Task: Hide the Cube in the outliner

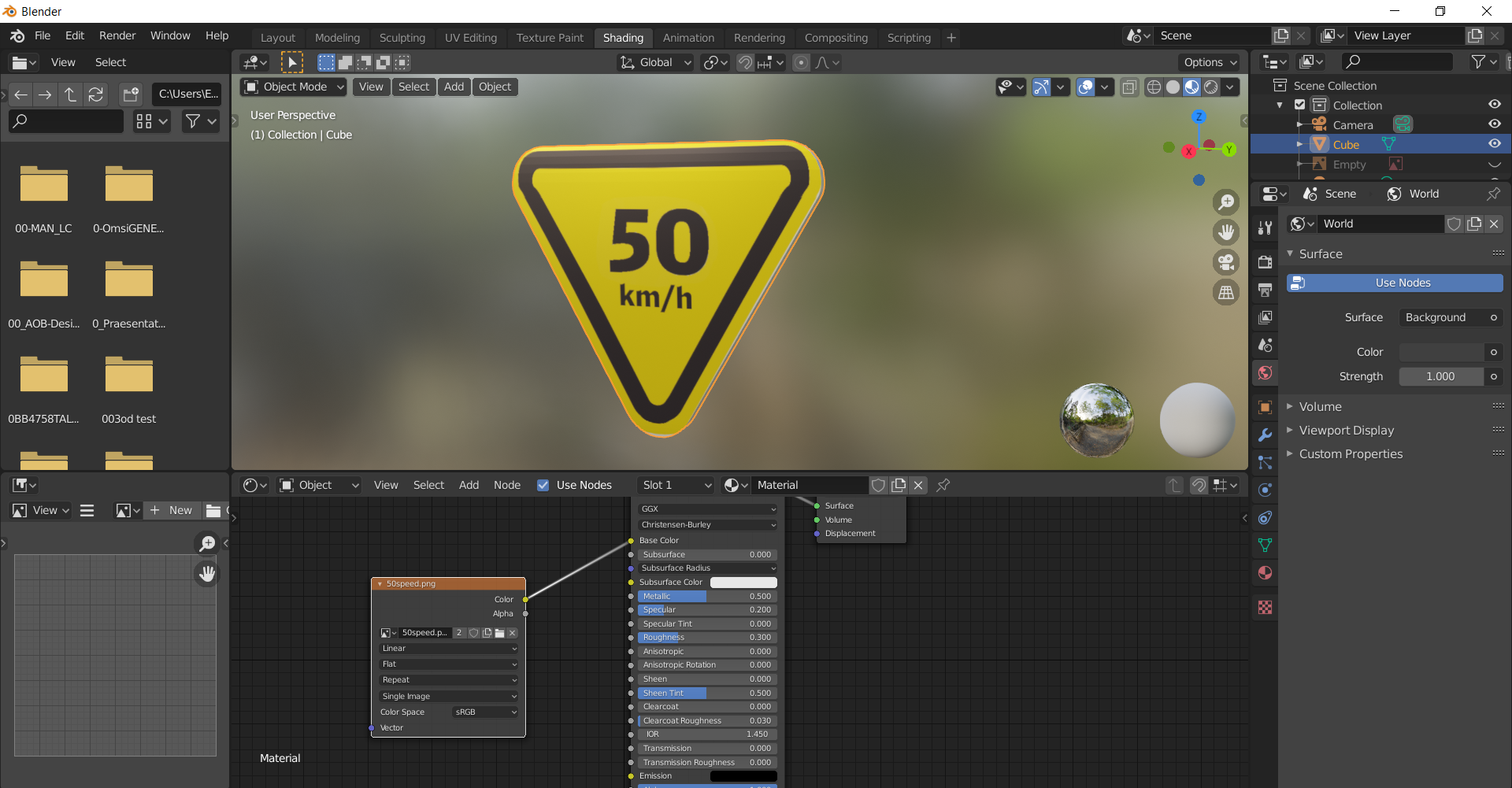Action: point(1494,144)
